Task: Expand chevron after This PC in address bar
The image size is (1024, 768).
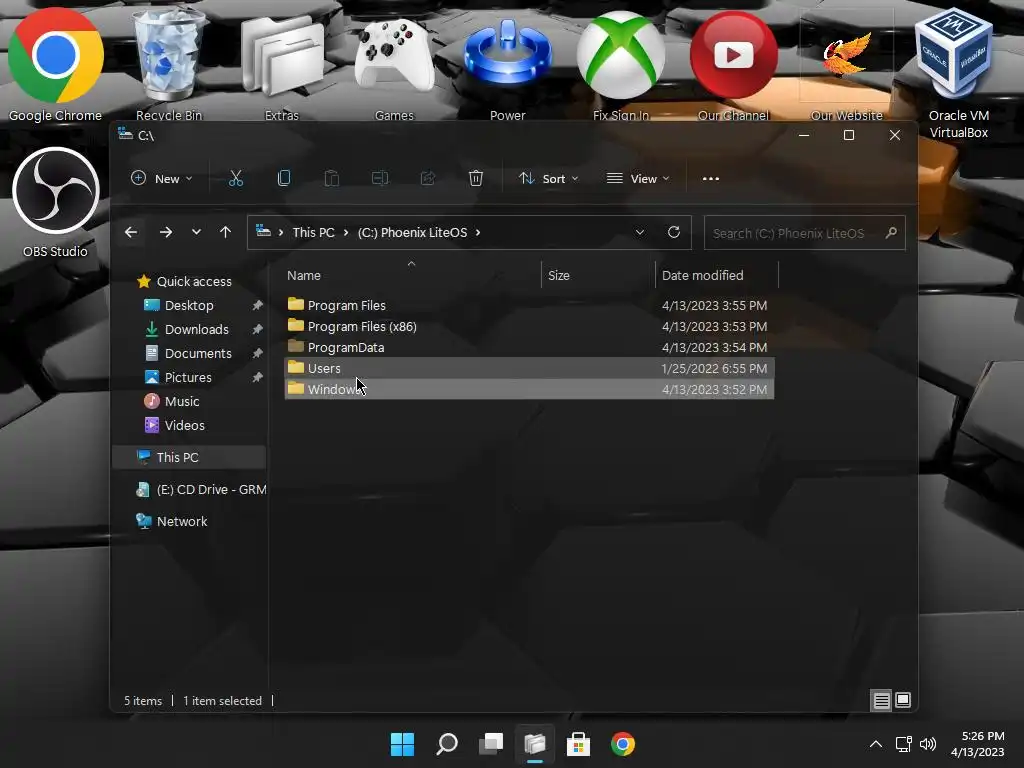Action: tap(346, 232)
